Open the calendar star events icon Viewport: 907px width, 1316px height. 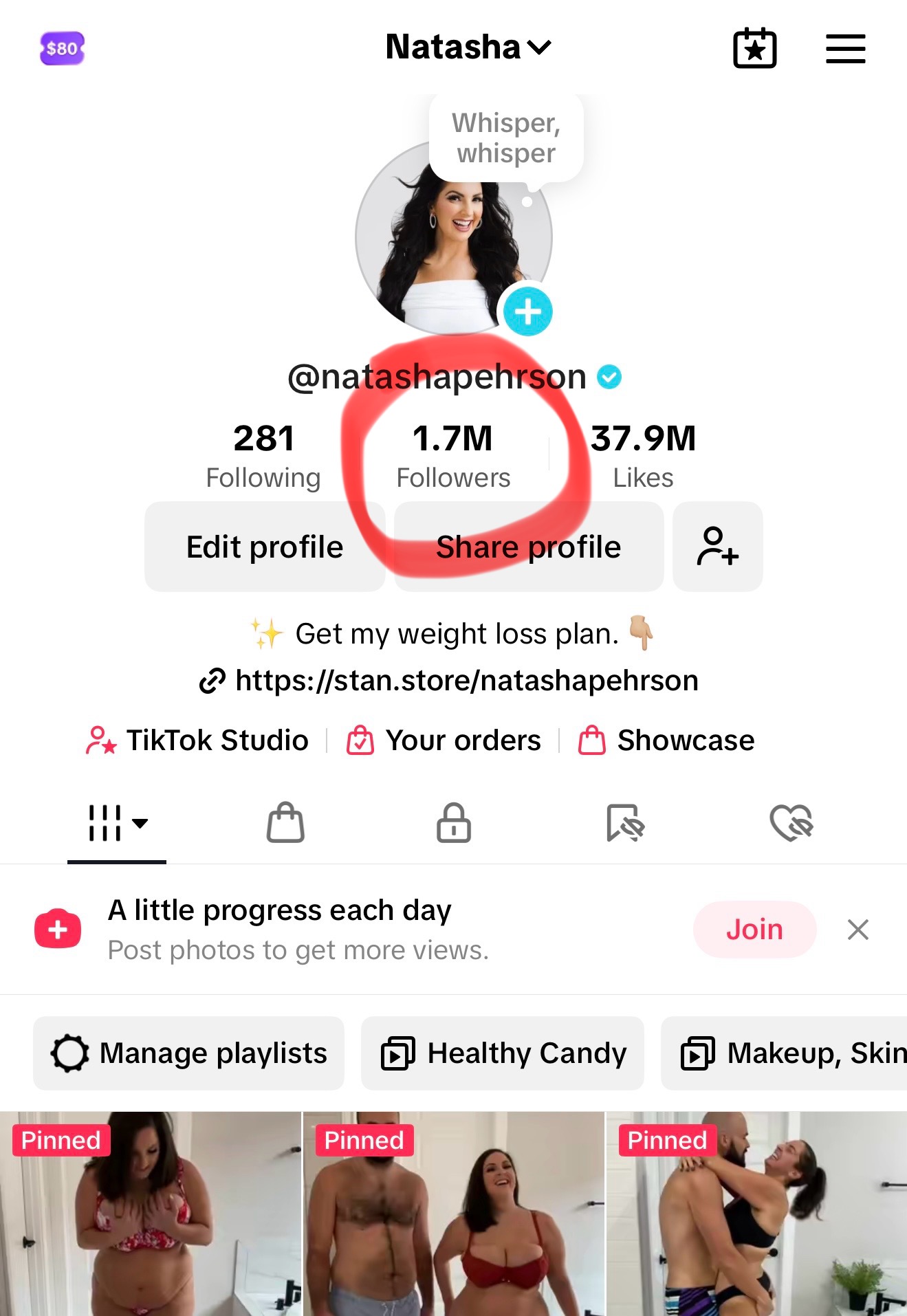pyautogui.click(x=754, y=49)
